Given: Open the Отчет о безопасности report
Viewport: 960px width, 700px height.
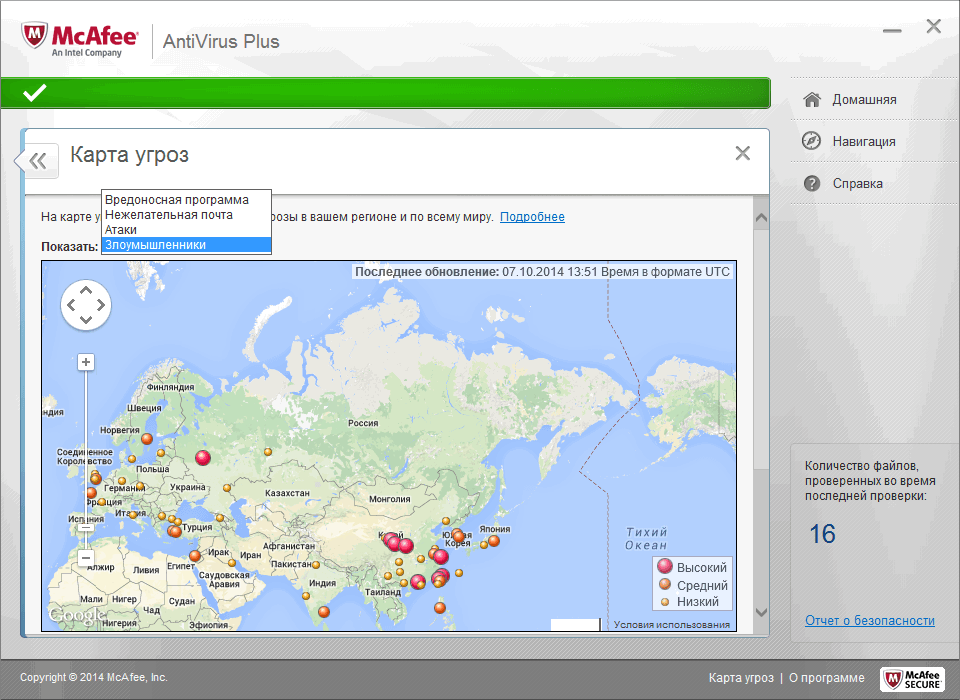Looking at the screenshot, I should pos(869,620).
